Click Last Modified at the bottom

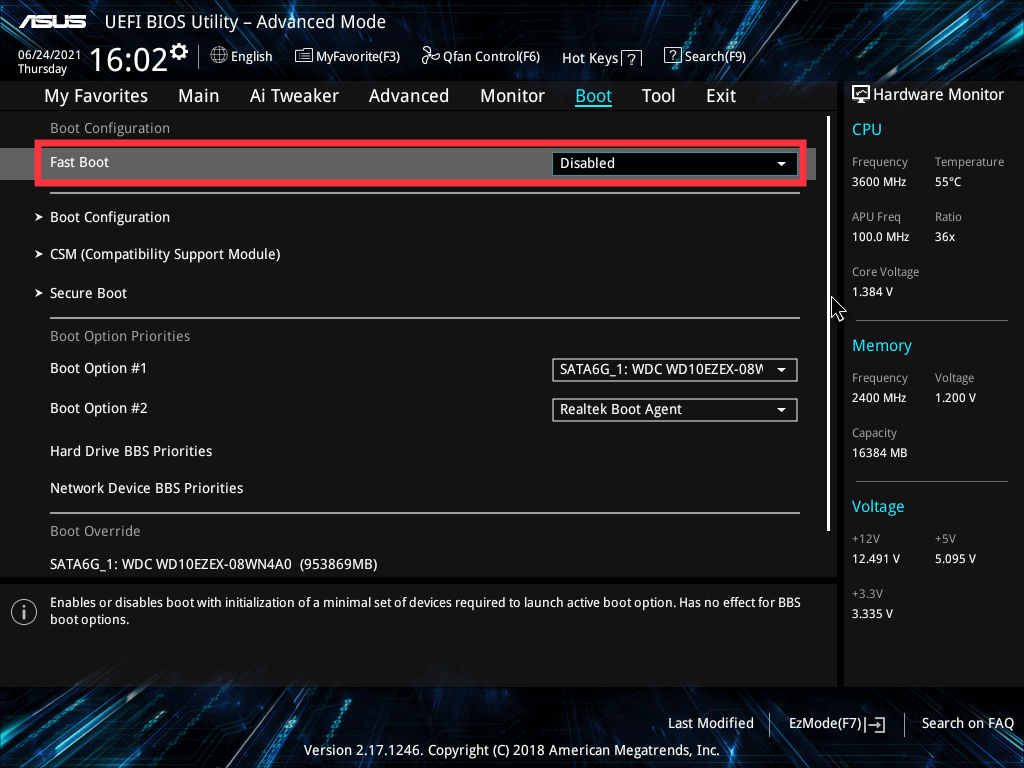(710, 724)
